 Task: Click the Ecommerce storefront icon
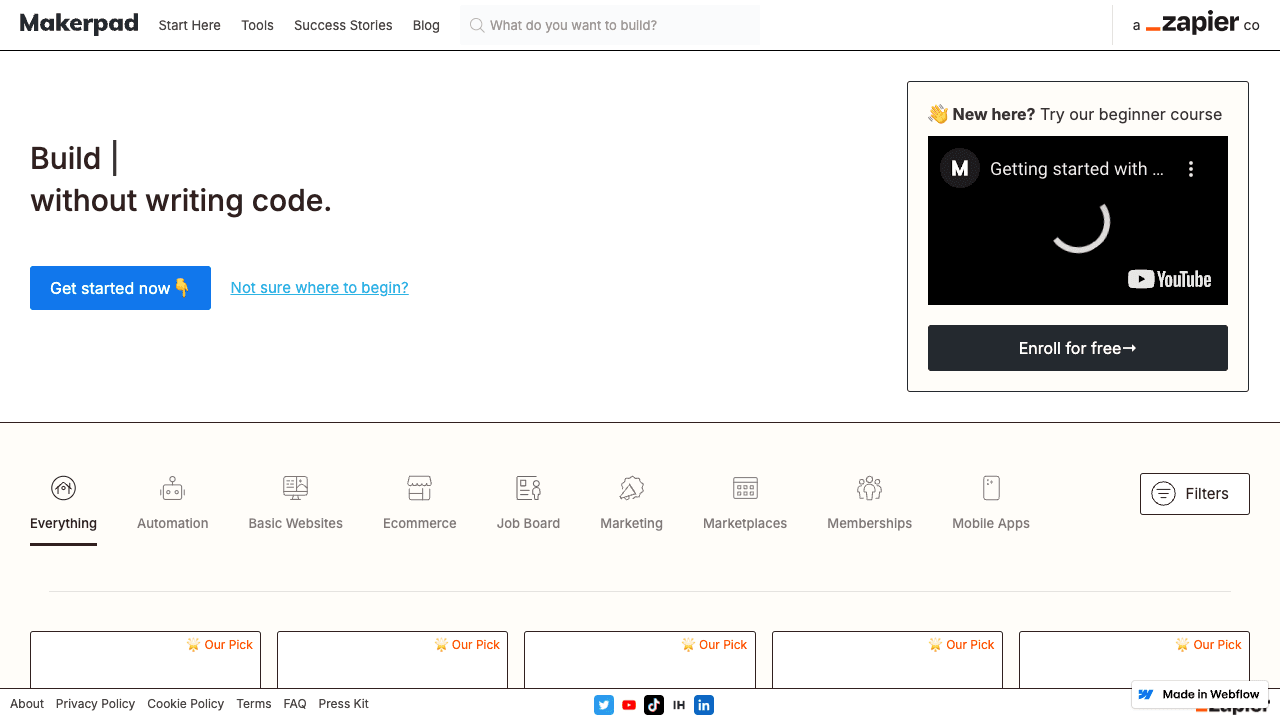[420, 488]
